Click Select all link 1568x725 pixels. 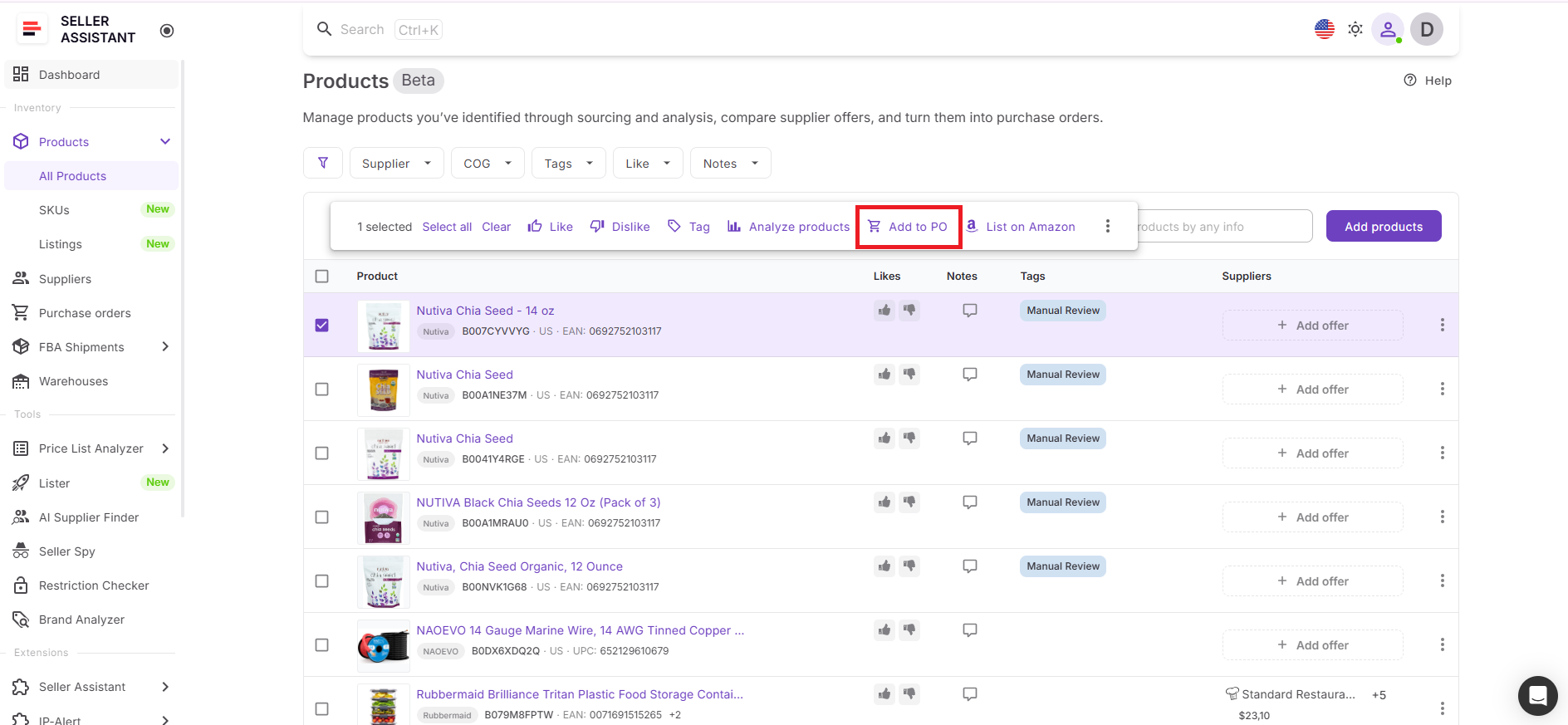447,227
